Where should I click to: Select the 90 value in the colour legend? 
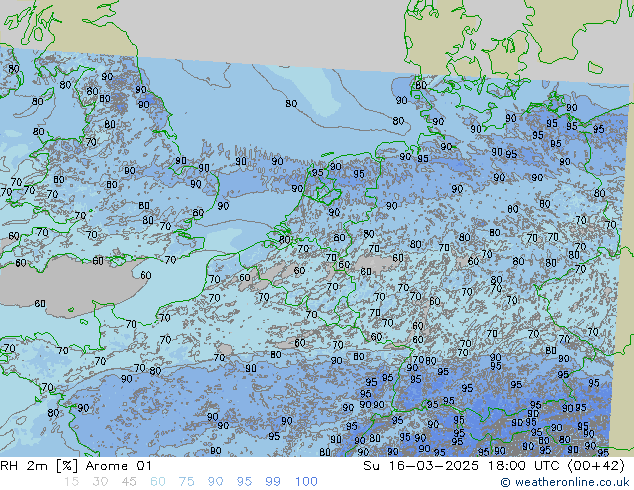215,482
